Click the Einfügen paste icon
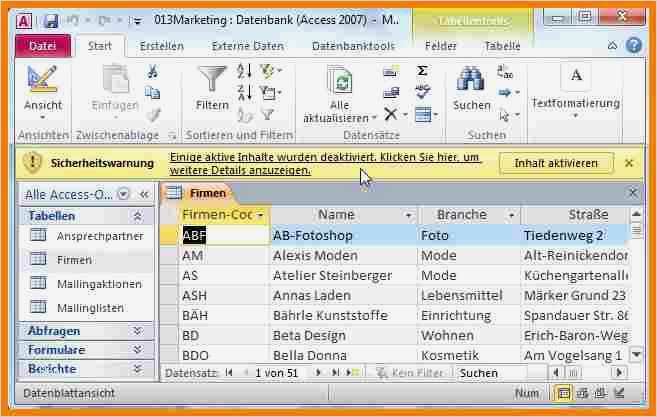 click(115, 79)
